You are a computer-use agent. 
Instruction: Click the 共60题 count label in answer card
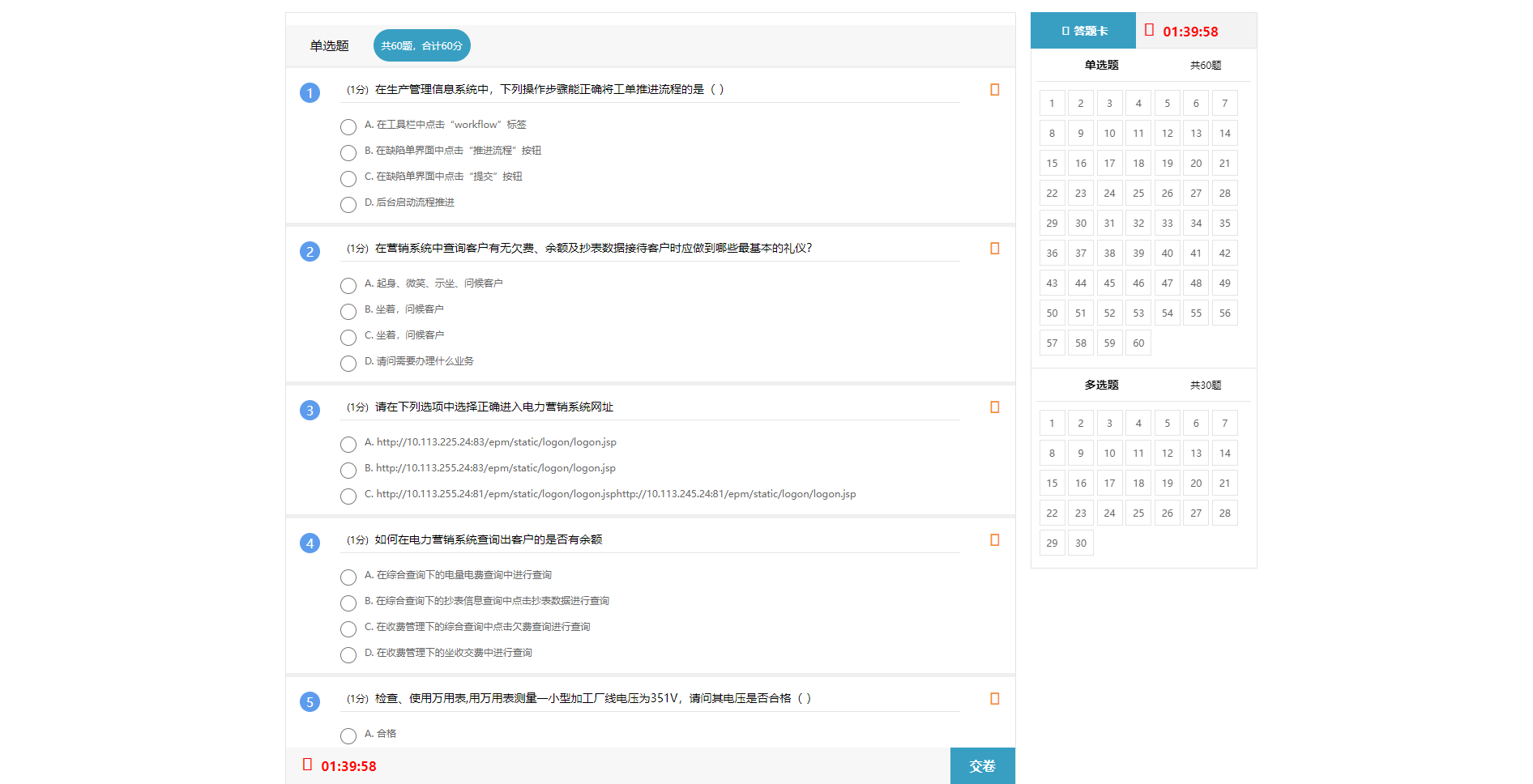pyautogui.click(x=1206, y=65)
